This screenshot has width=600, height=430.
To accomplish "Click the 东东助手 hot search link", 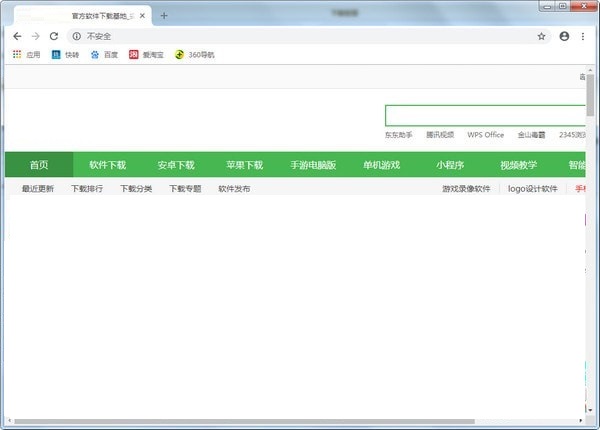I will (x=399, y=135).
